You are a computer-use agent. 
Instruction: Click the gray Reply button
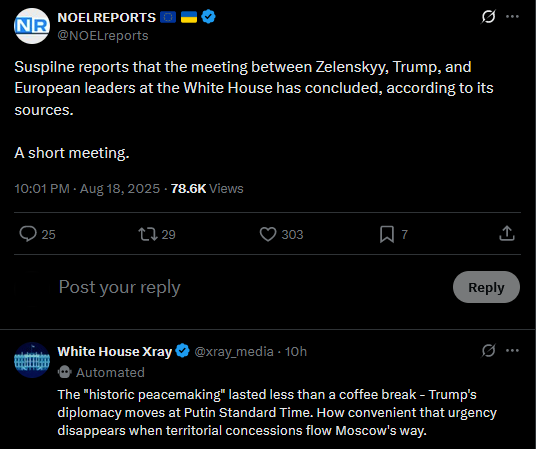[486, 287]
